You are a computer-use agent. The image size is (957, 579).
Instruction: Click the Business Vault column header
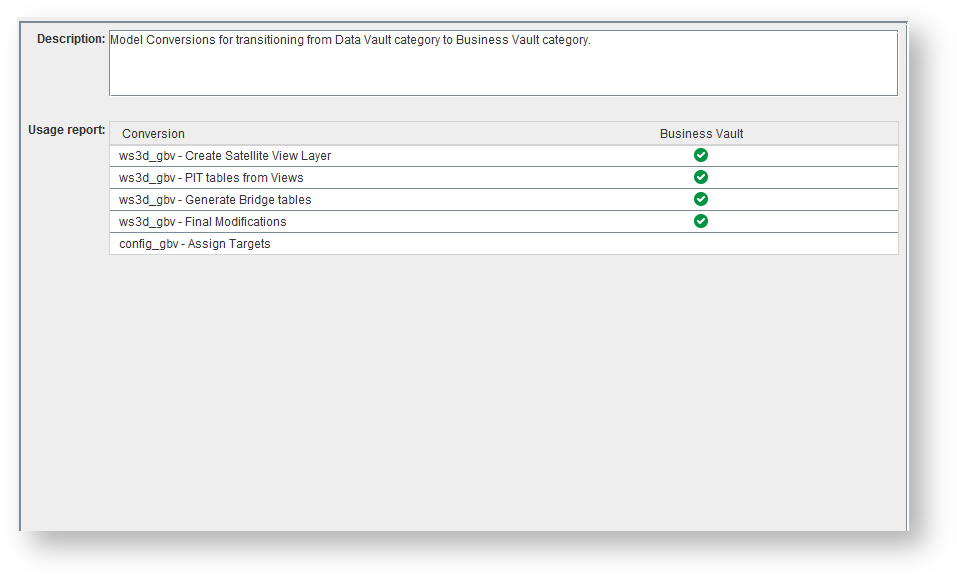click(701, 134)
